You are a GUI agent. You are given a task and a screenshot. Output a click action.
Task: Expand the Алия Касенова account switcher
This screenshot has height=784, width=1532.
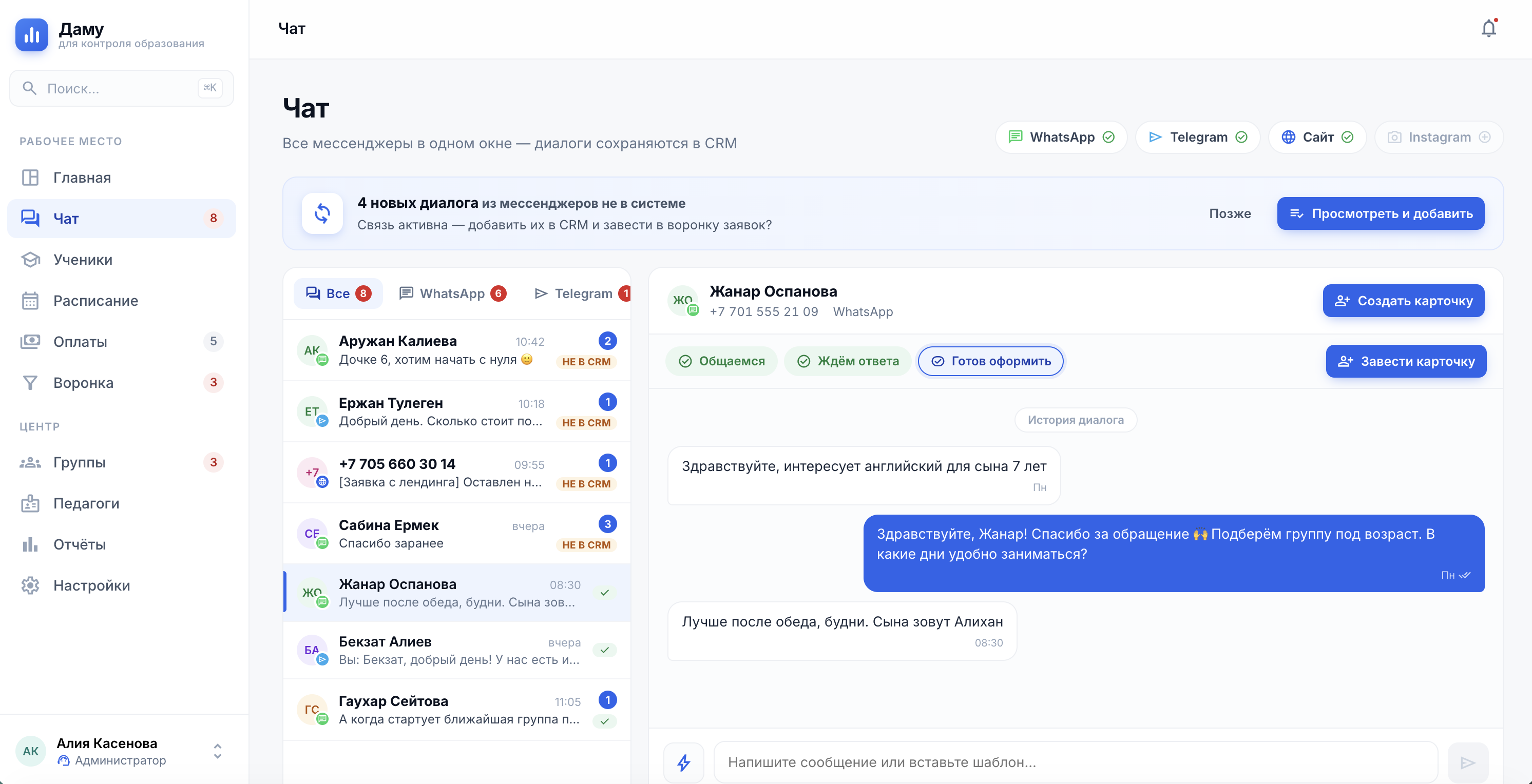218,751
